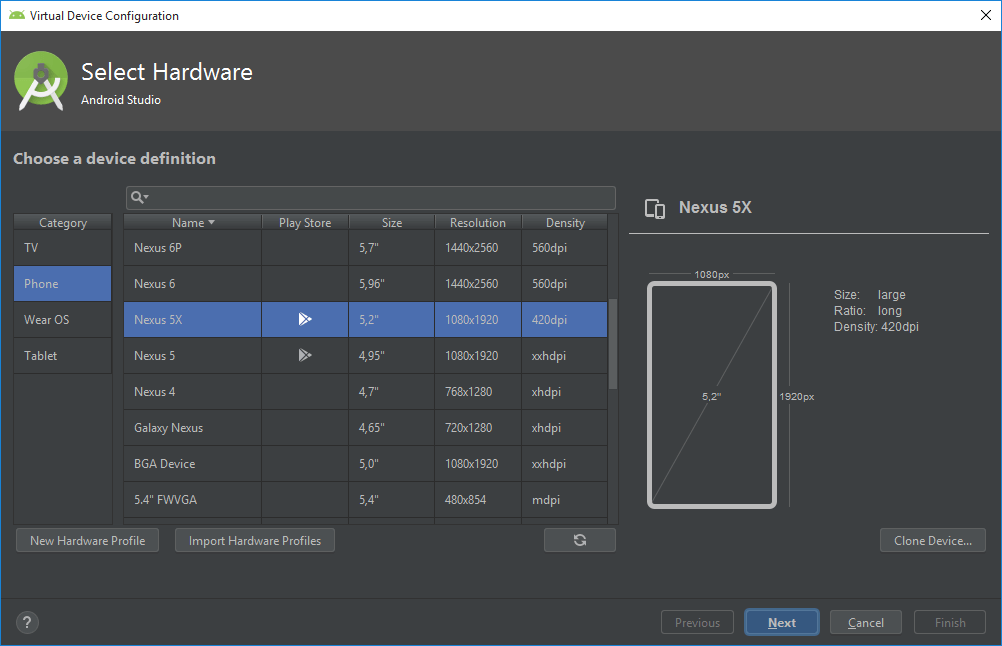Refresh the device definition list
Image resolution: width=1002 pixels, height=646 pixels.
580,540
